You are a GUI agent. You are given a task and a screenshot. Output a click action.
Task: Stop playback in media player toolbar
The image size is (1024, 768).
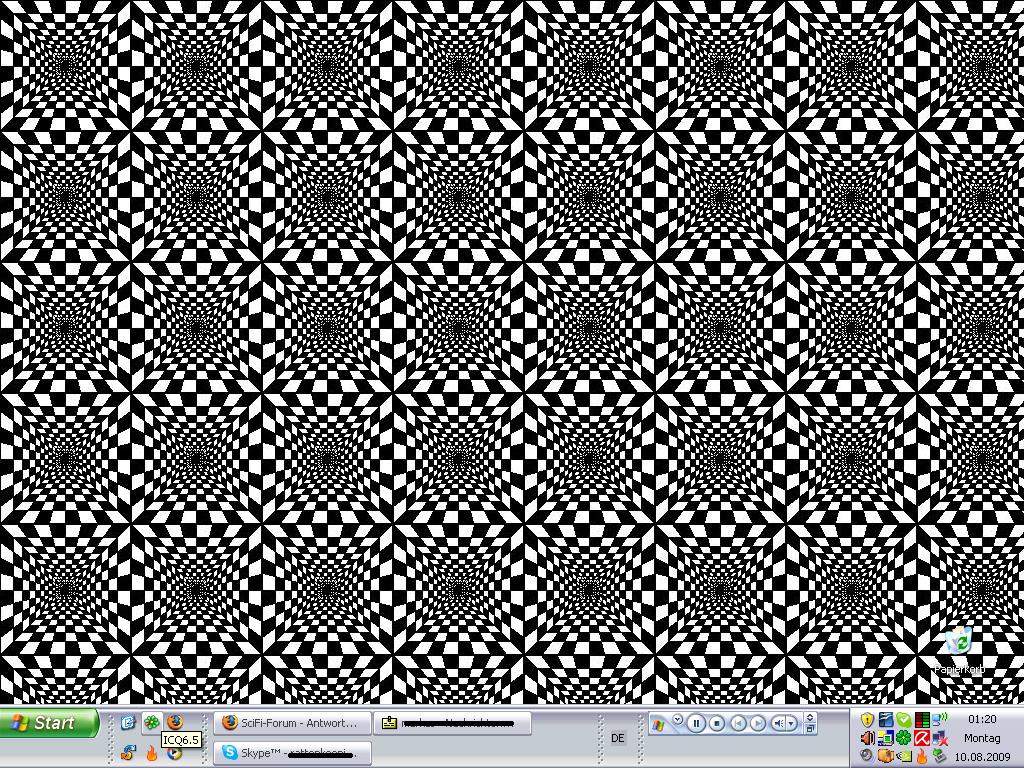coord(717,723)
